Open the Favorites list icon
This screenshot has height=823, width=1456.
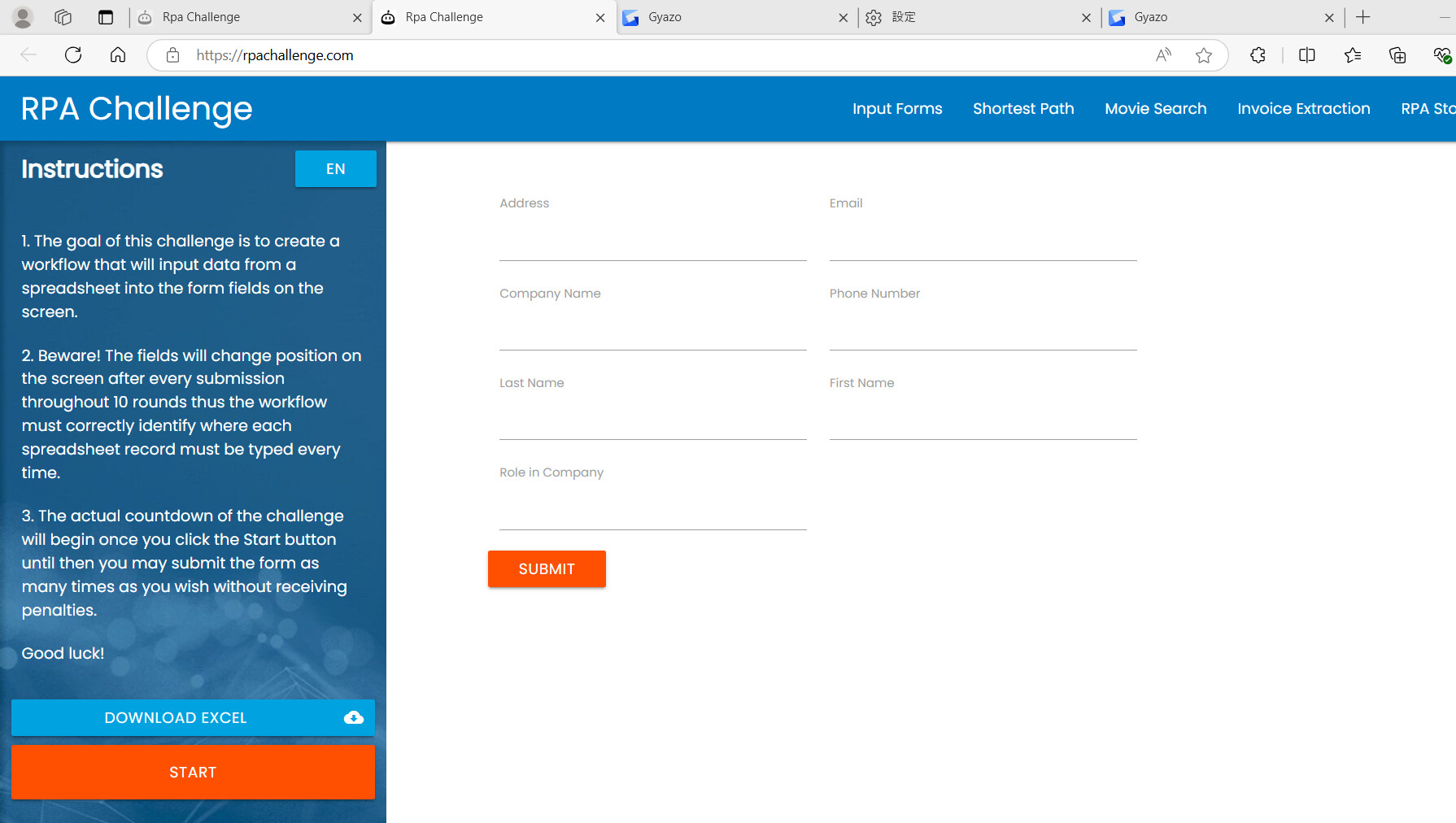pyautogui.click(x=1353, y=55)
